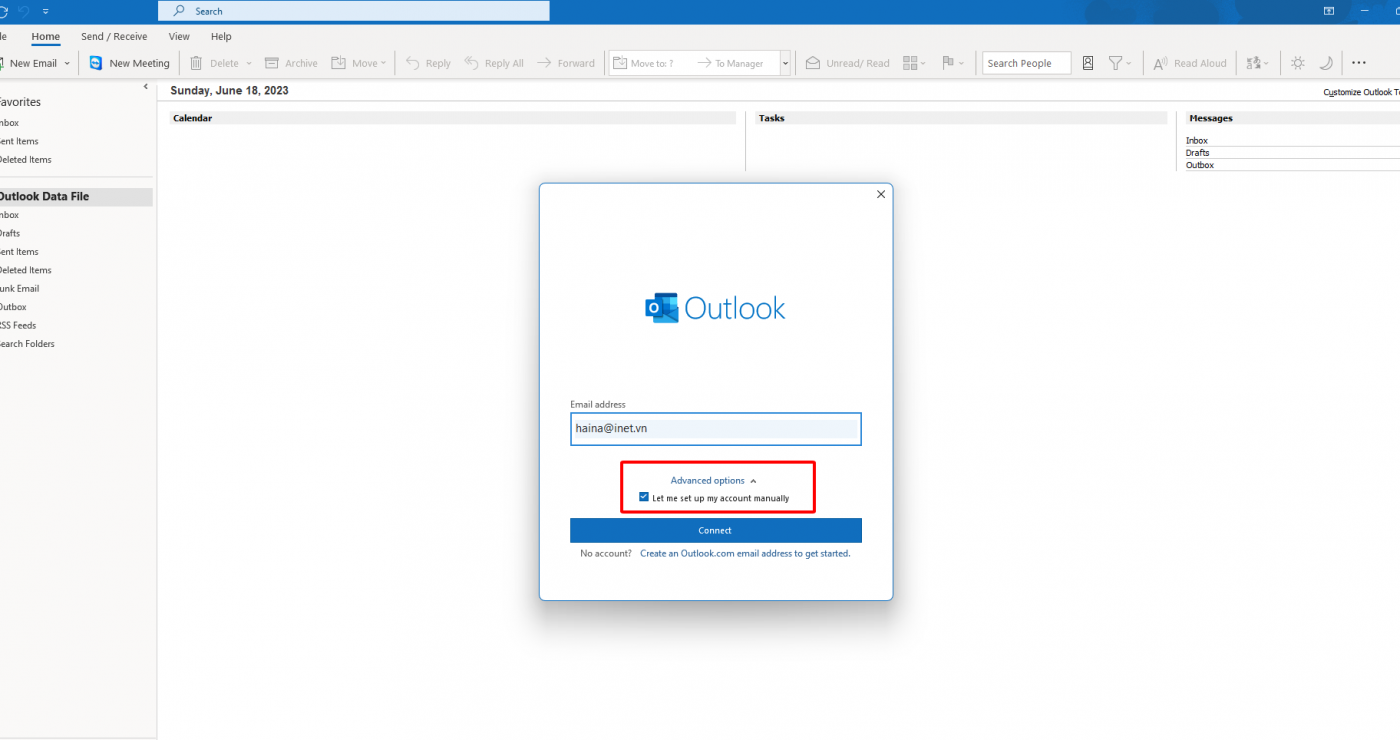Click the Categorize colored squares icon
Viewport: 1400px width, 740px height.
coord(910,63)
